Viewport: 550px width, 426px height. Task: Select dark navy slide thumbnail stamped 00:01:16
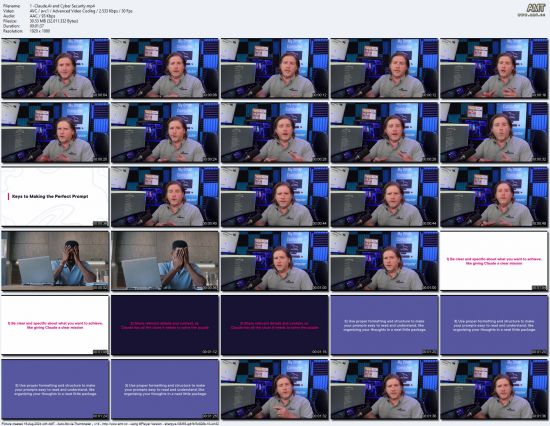pos(275,325)
